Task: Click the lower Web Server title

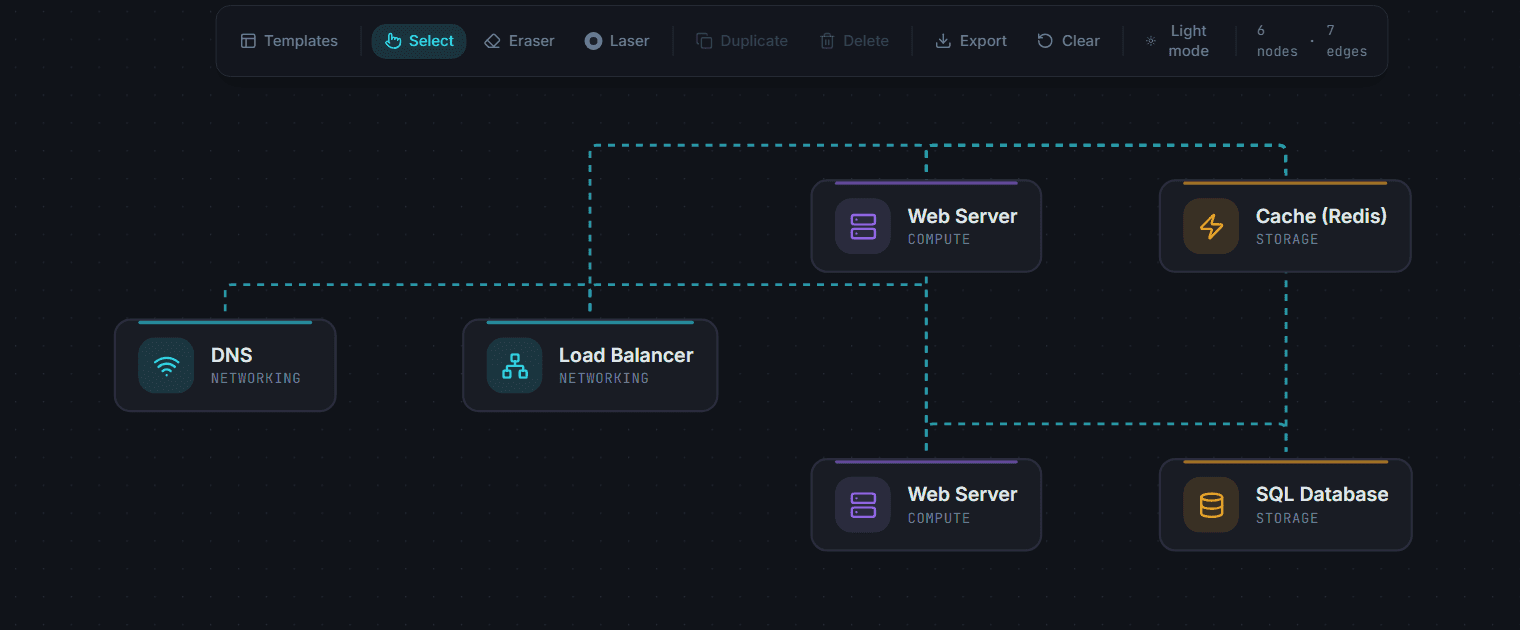Action: tap(962, 494)
